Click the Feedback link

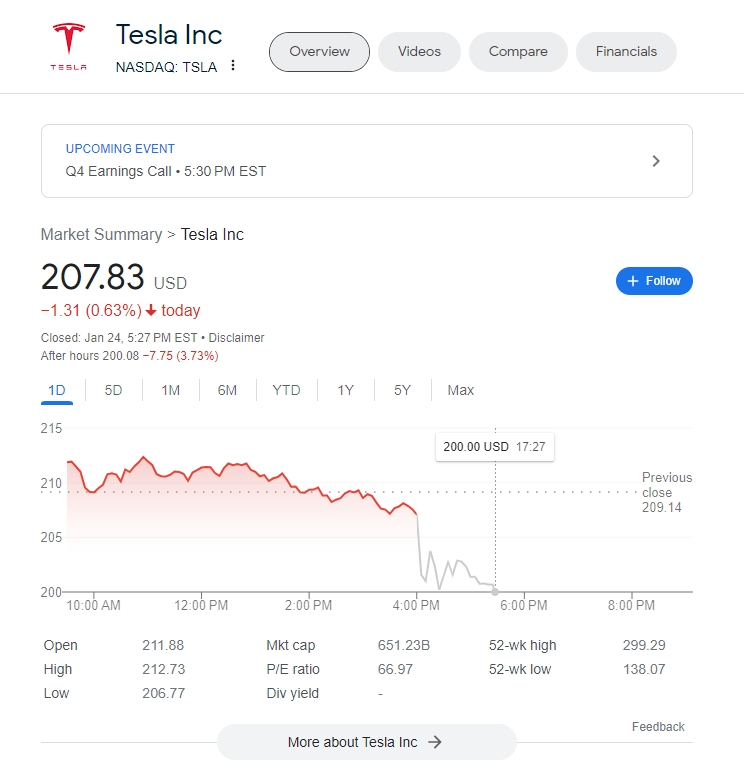click(658, 727)
